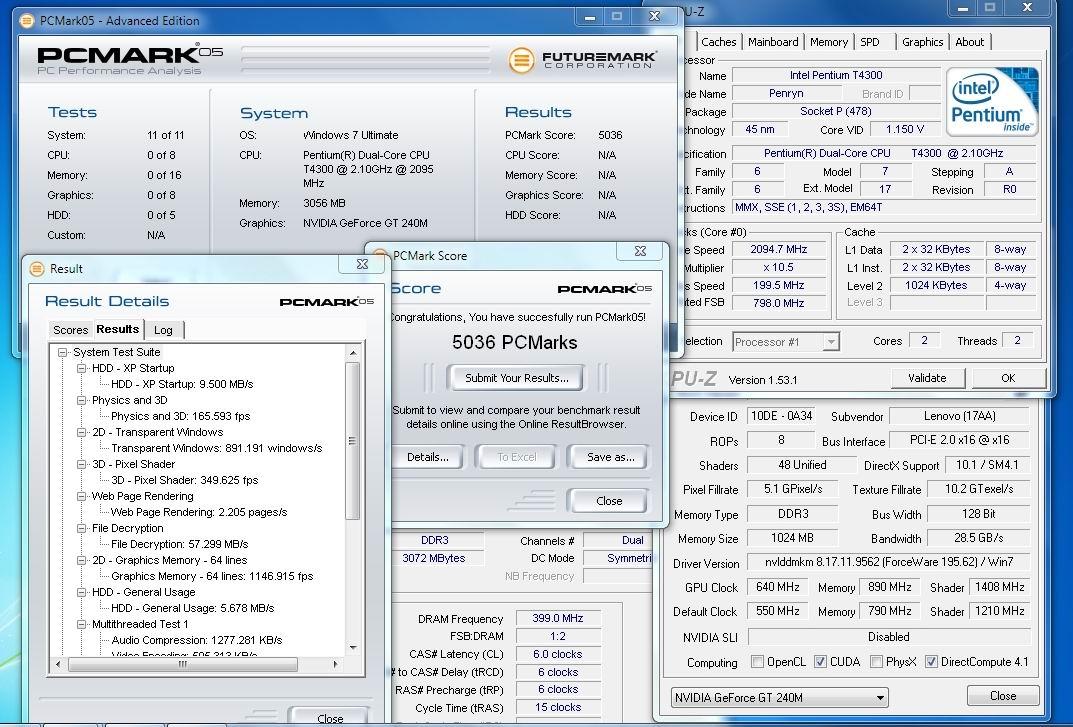Click the Details... button
This screenshot has height=727, width=1073.
tap(428, 457)
